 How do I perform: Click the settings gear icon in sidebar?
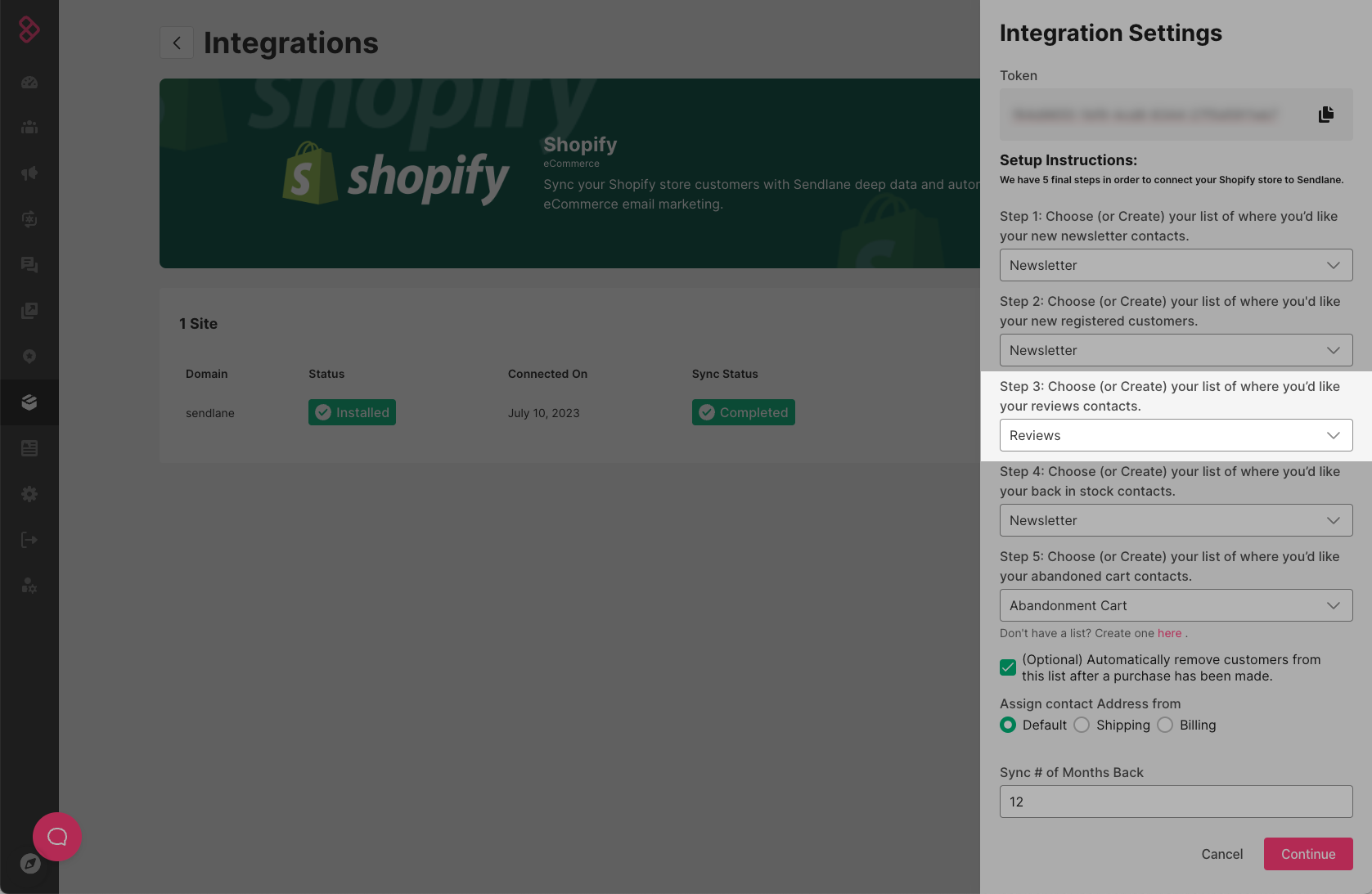tap(29, 494)
